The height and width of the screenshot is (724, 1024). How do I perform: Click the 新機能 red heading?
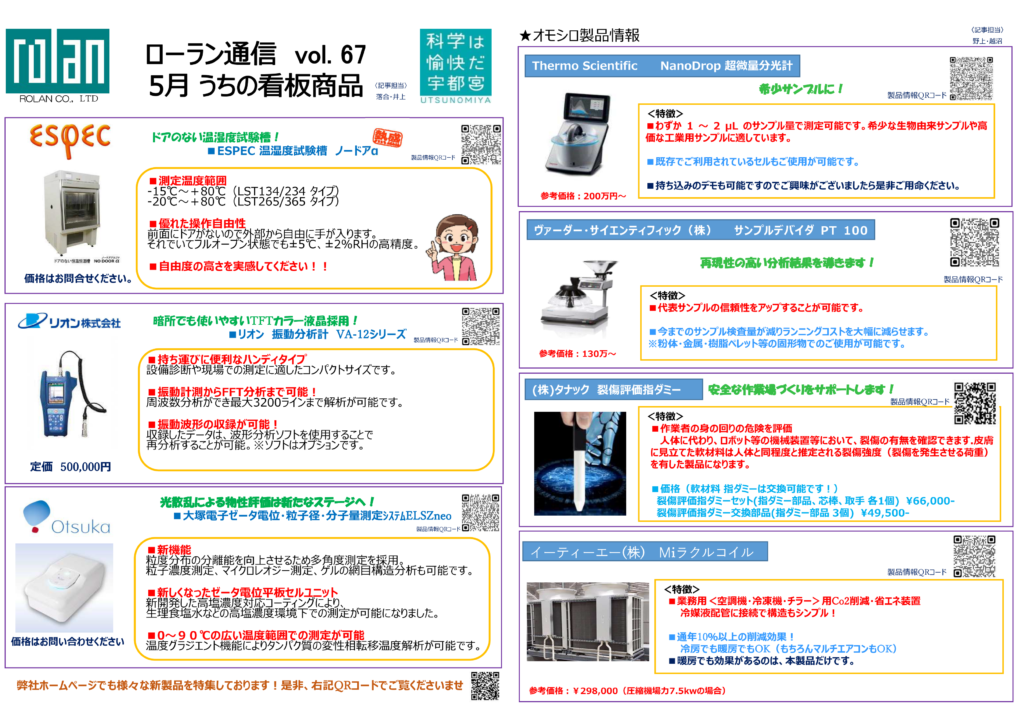pos(170,550)
